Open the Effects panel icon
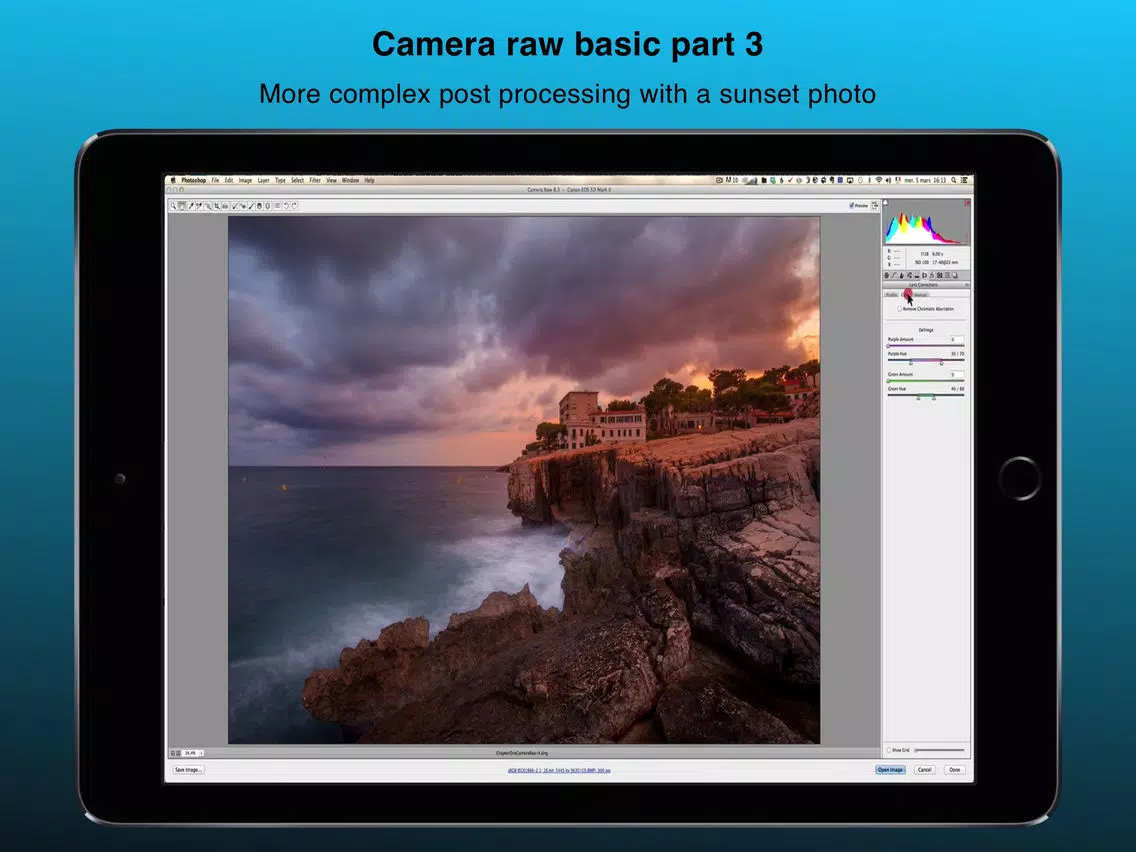Screen dimensions: 1136x852 pos(932,275)
